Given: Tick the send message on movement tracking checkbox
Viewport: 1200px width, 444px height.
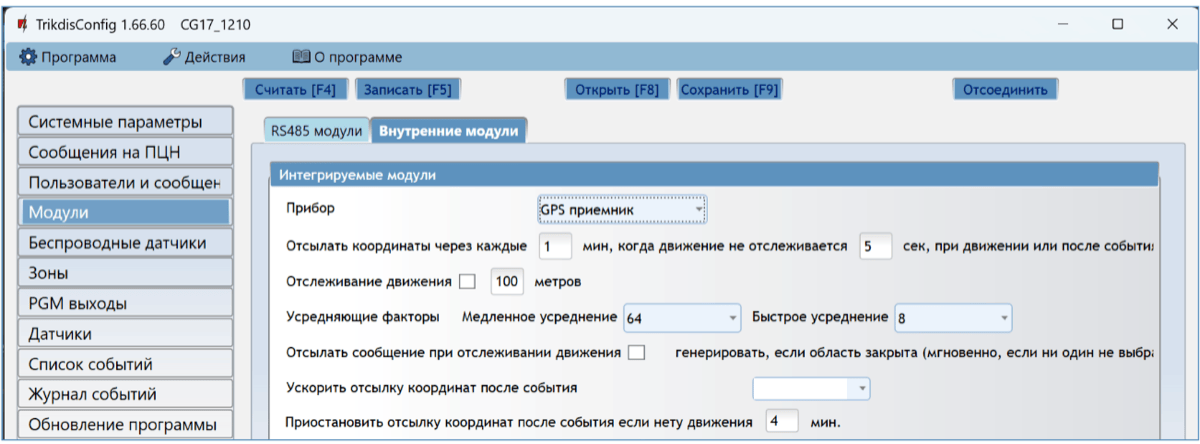Looking at the screenshot, I should pos(636,352).
